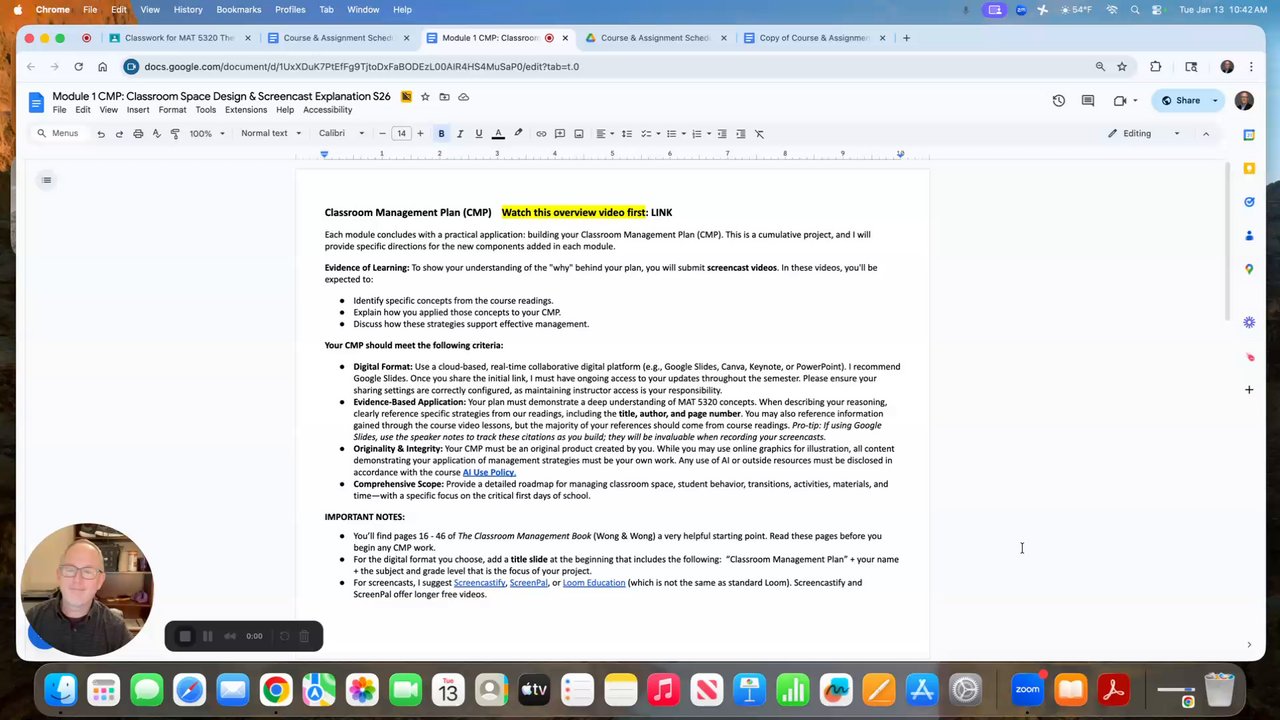Click the document vertical scrollbar

[x=1228, y=242]
